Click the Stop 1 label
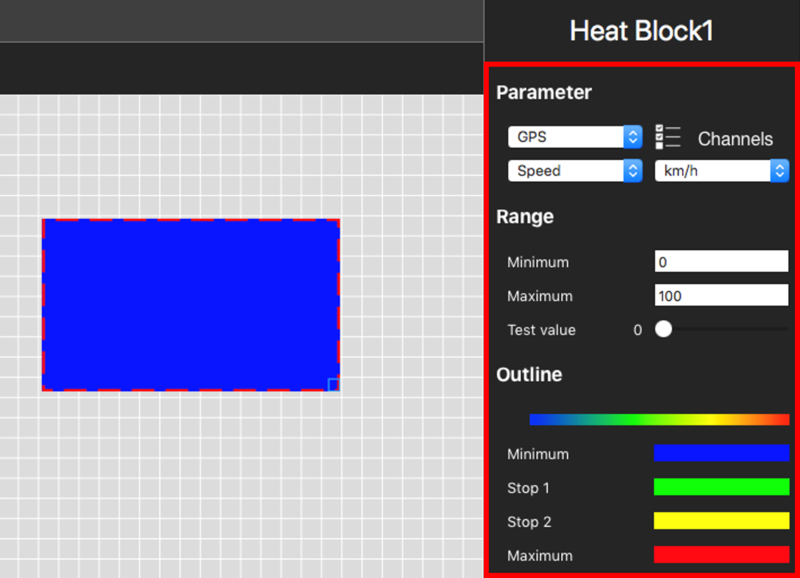The width and height of the screenshot is (800, 578). point(528,488)
